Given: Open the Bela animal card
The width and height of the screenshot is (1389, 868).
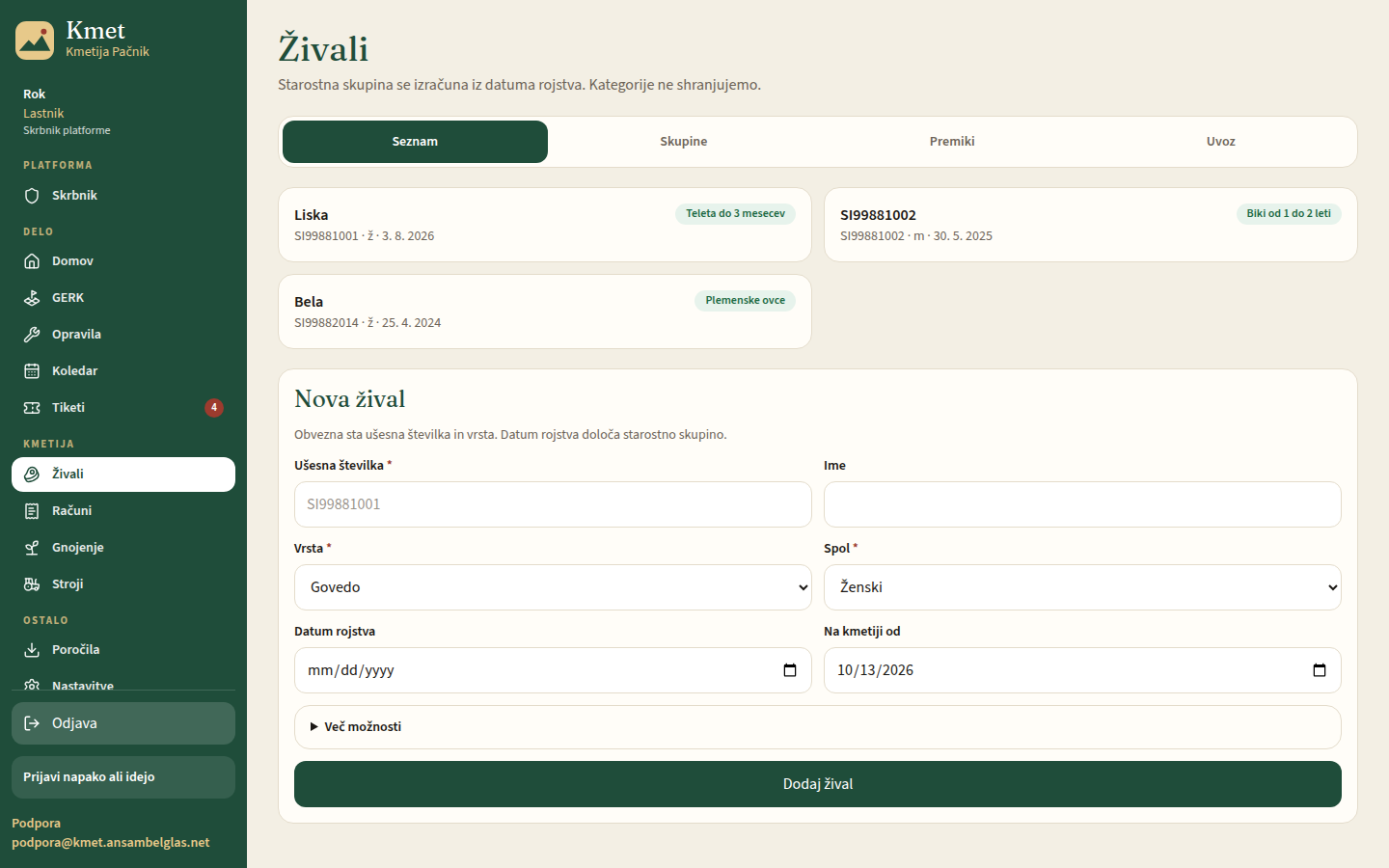Looking at the screenshot, I should coord(545,312).
